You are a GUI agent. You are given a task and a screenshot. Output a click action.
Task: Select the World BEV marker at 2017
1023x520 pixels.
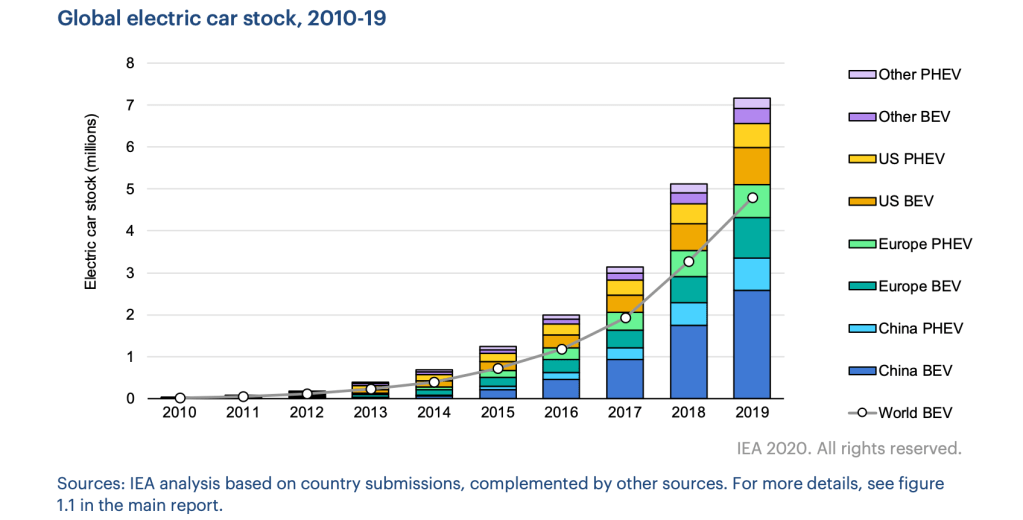coord(625,318)
